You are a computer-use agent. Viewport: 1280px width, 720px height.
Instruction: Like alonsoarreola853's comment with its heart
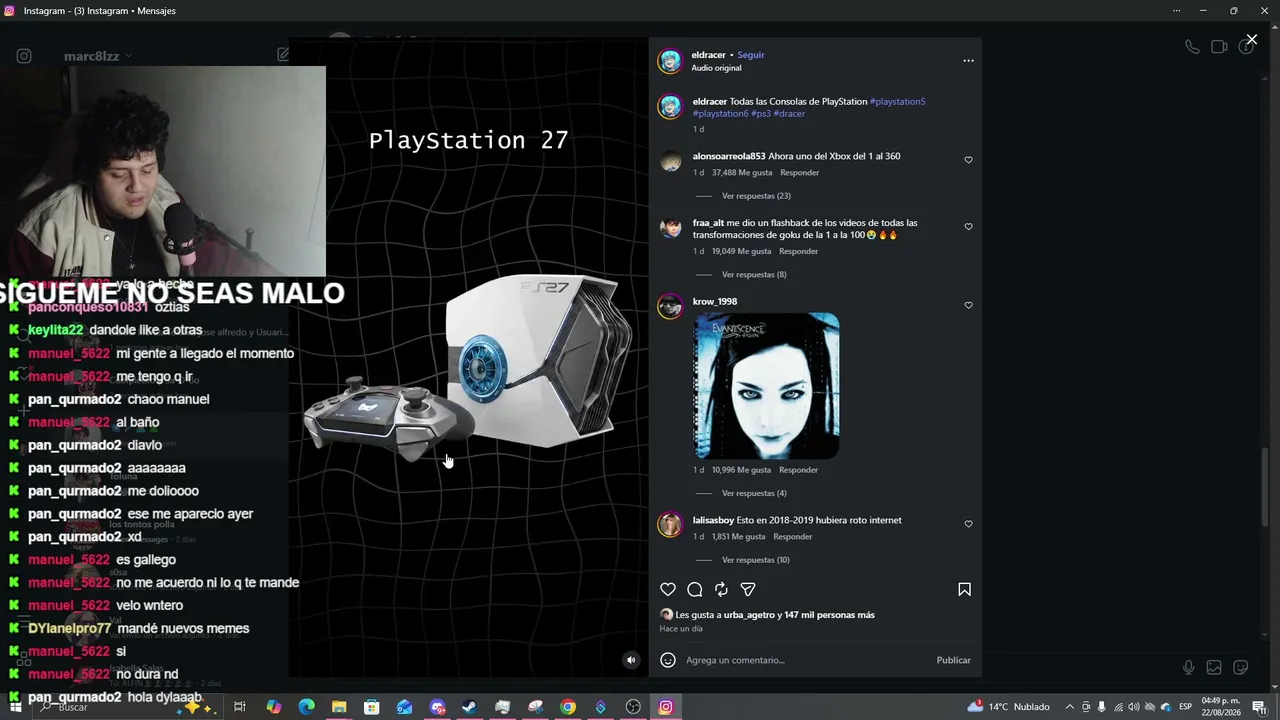coord(968,160)
